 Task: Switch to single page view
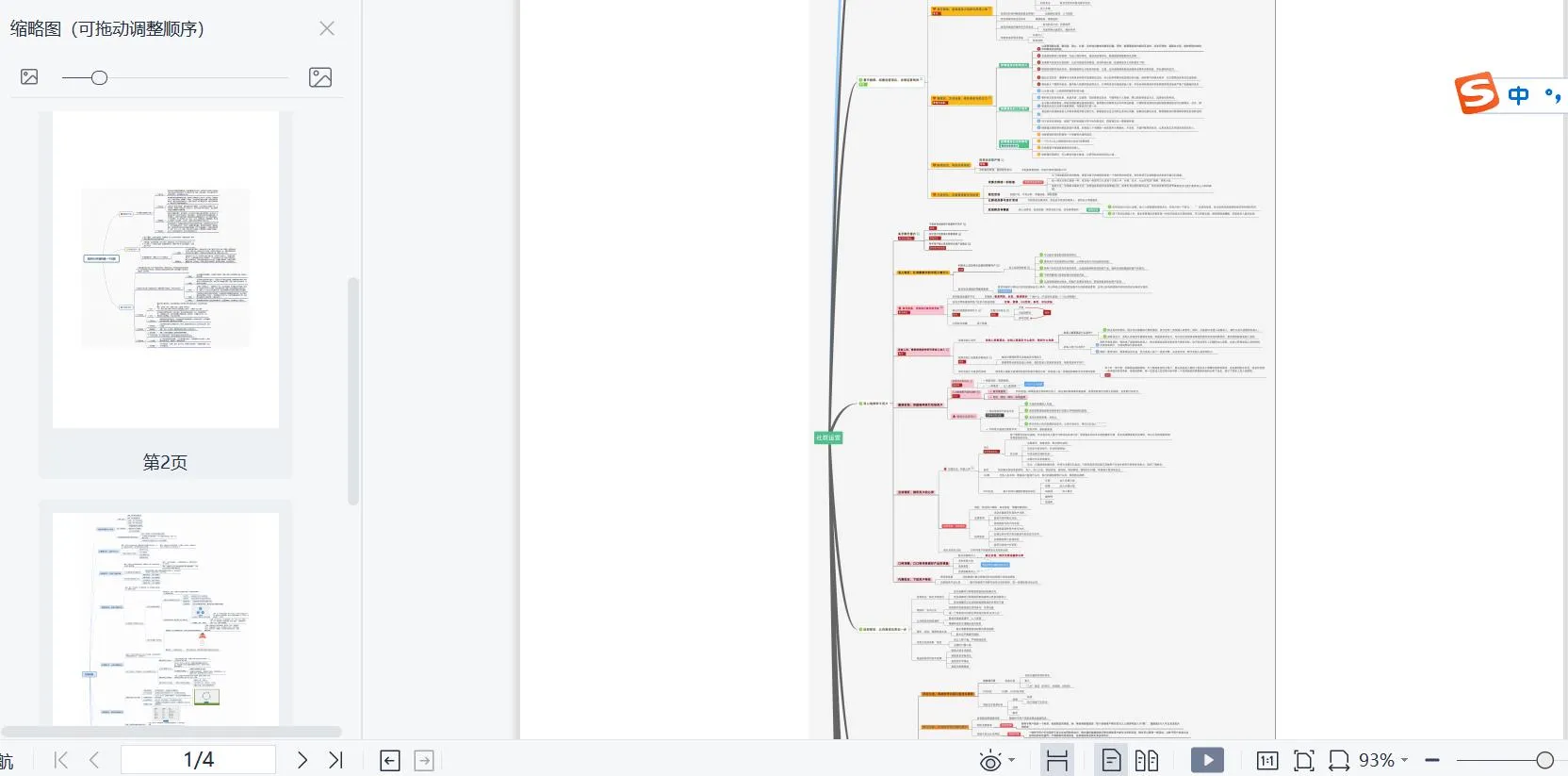pos(1111,760)
